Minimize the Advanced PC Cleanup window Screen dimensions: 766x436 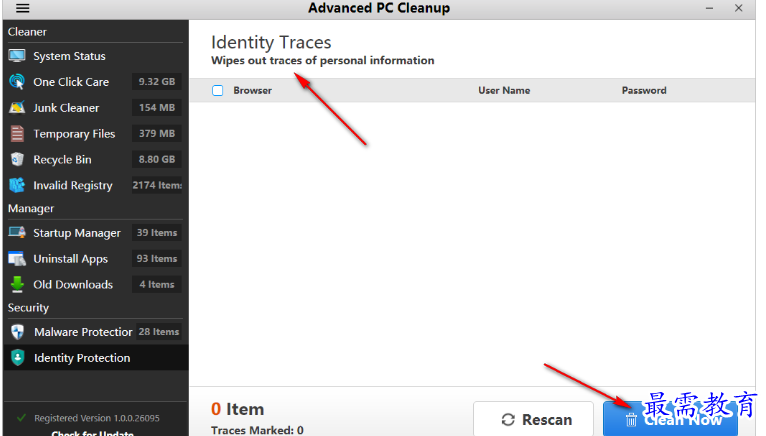tap(709, 8)
